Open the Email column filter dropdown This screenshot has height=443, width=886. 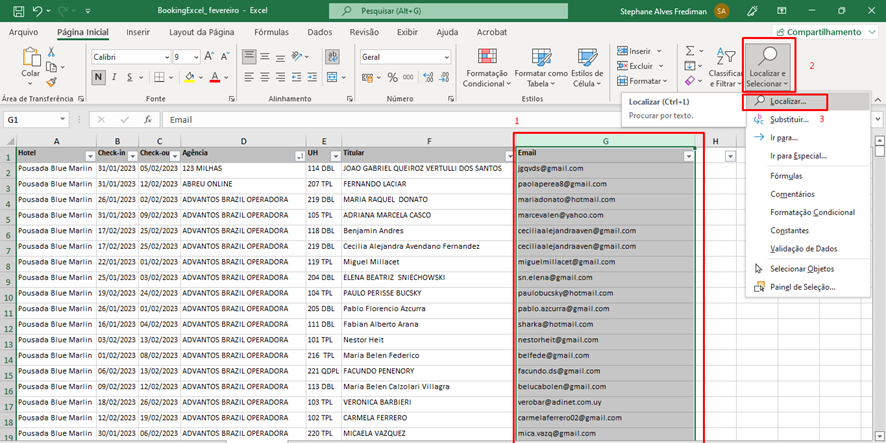688,156
